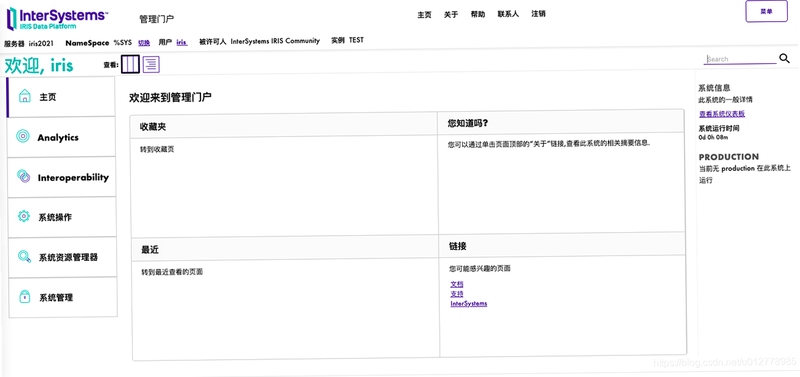Click the 转到收藏页 text
Screen dimensions: 800x377
157,149
